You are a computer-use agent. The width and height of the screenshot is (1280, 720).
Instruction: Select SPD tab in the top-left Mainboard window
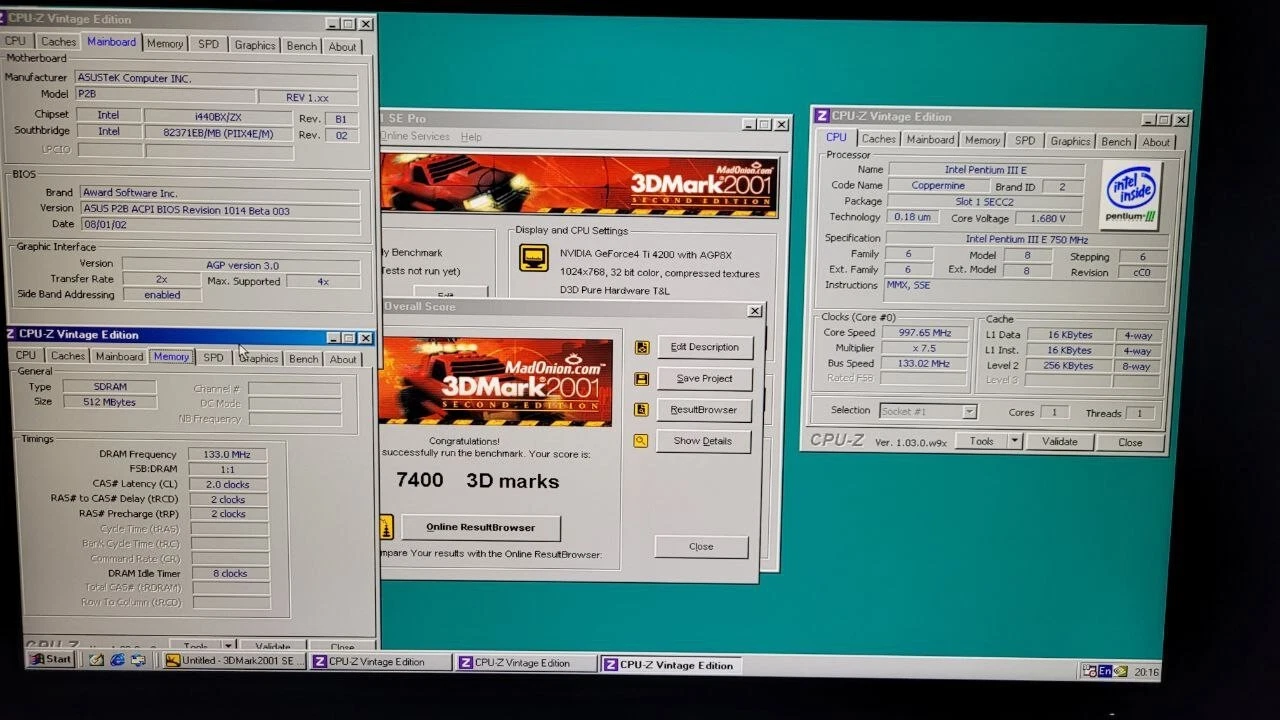click(x=208, y=45)
